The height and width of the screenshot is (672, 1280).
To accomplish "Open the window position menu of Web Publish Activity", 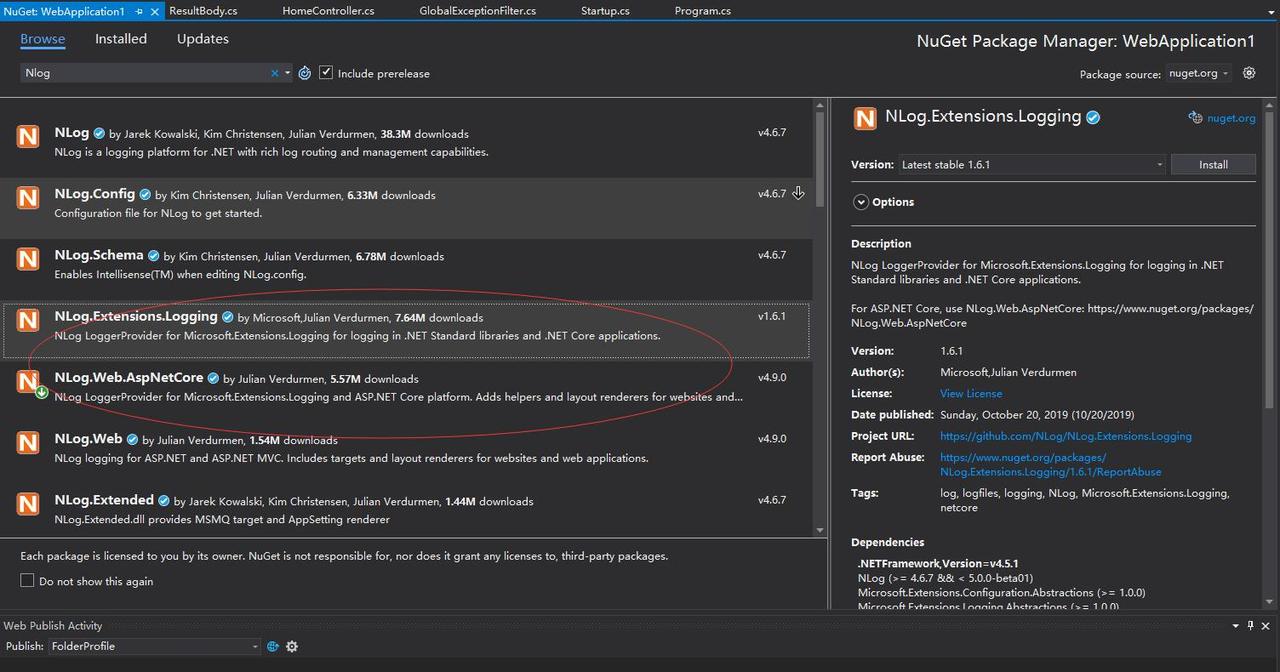I will 1234,626.
